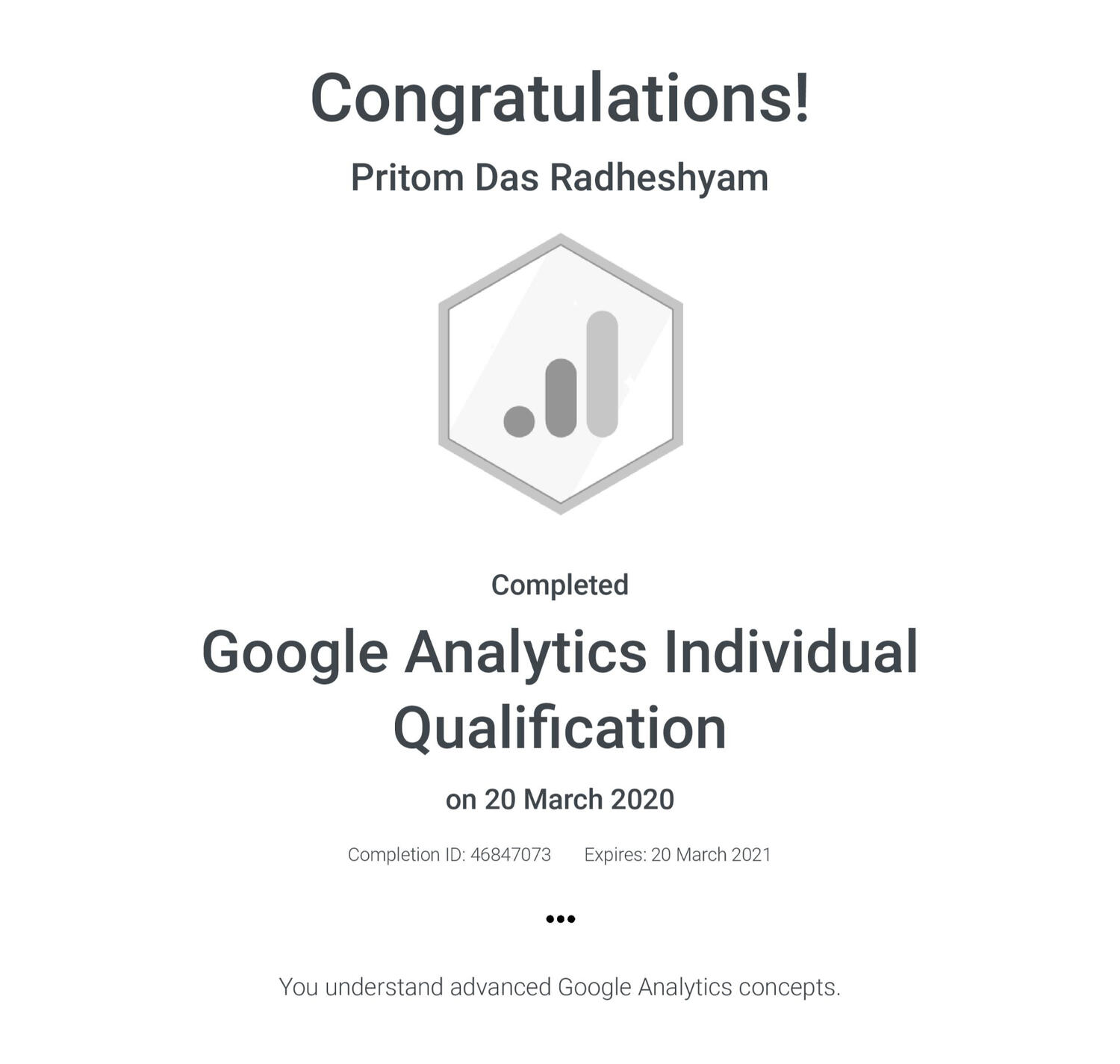
Task: Click the word Analytics in the certificate title
Action: click(525, 652)
